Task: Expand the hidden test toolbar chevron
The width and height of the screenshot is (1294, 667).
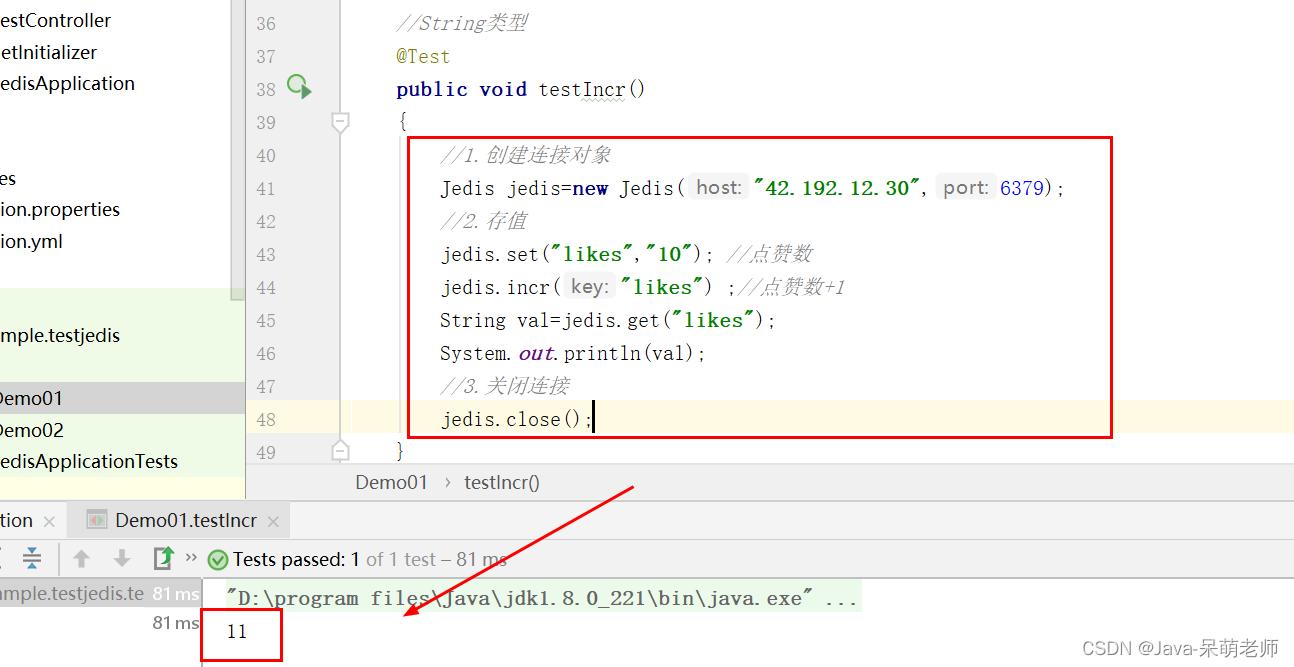Action: tap(191, 557)
